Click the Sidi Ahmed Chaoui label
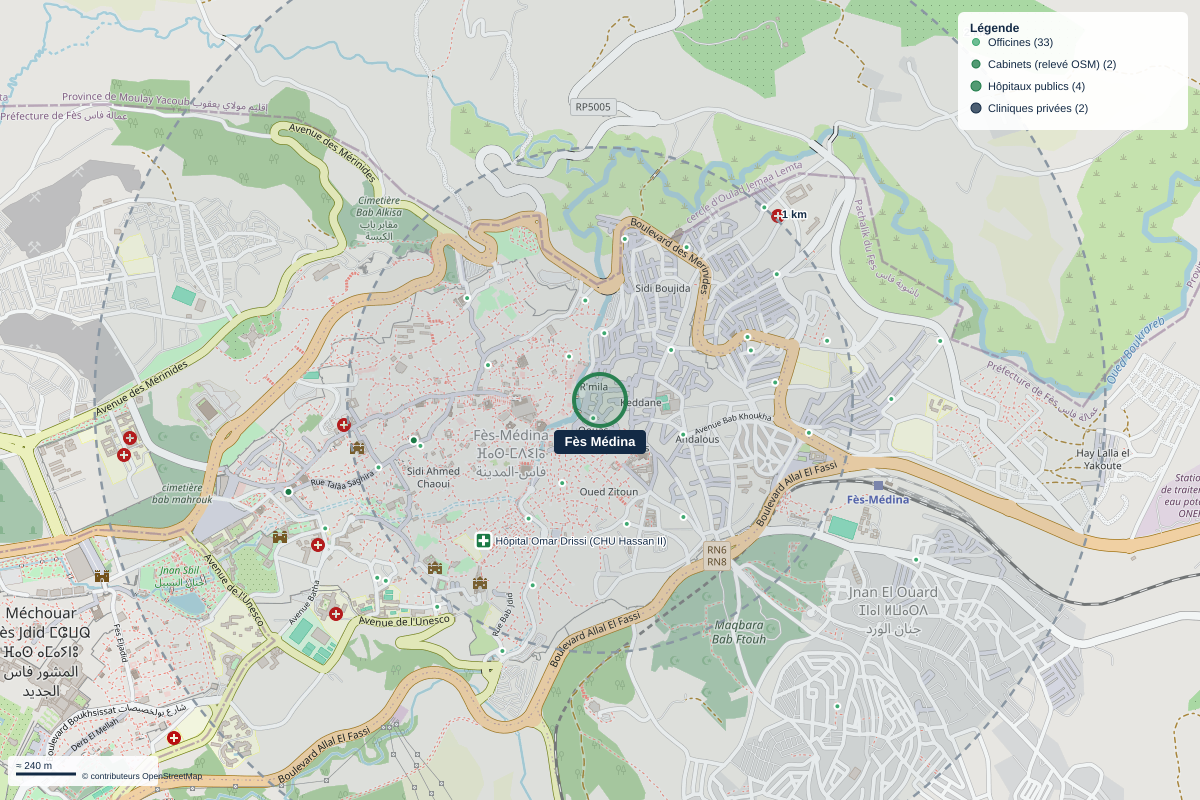Screen dimensions: 1200x800 point(434,477)
